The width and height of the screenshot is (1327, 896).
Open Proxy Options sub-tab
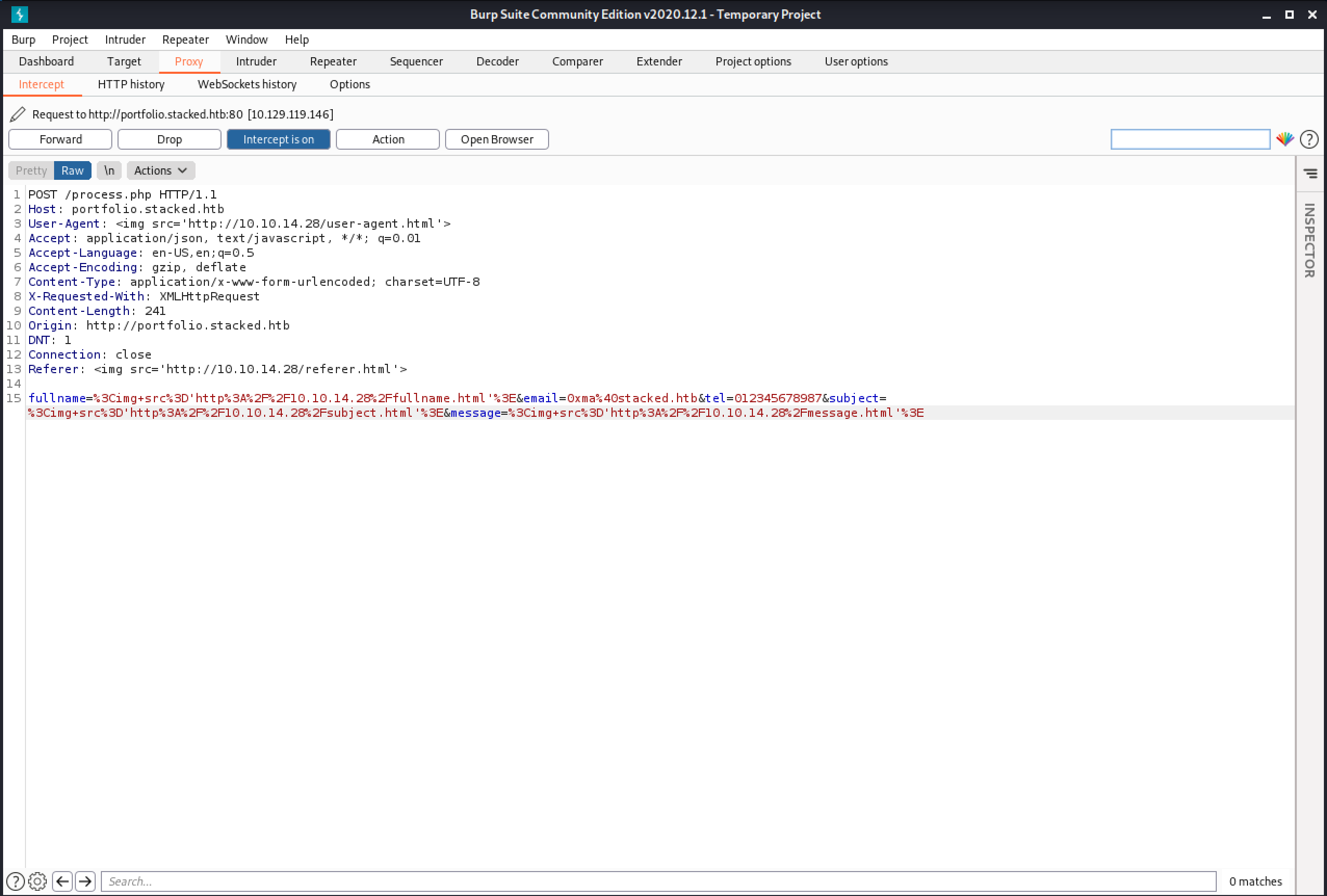(350, 85)
